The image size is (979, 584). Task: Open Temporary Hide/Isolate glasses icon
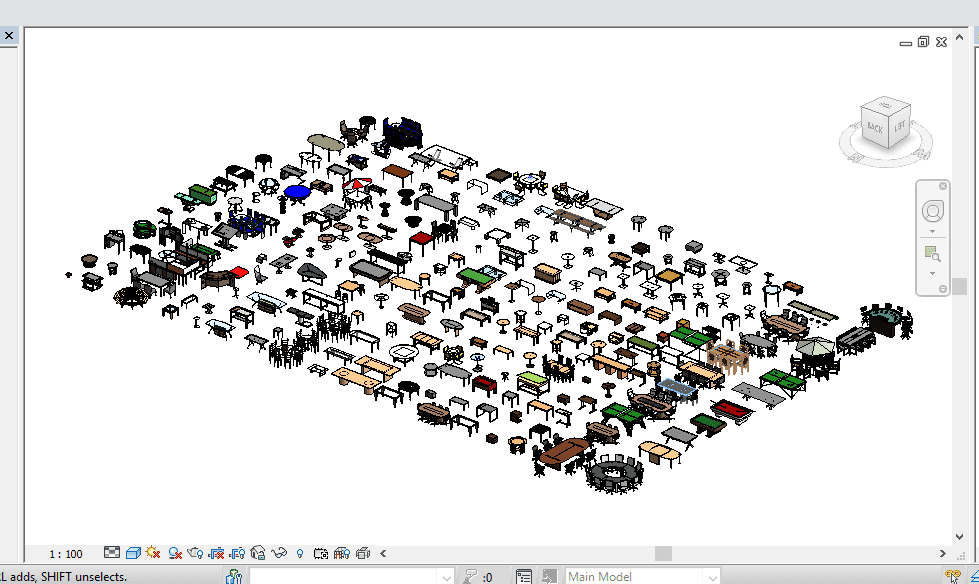tap(279, 553)
